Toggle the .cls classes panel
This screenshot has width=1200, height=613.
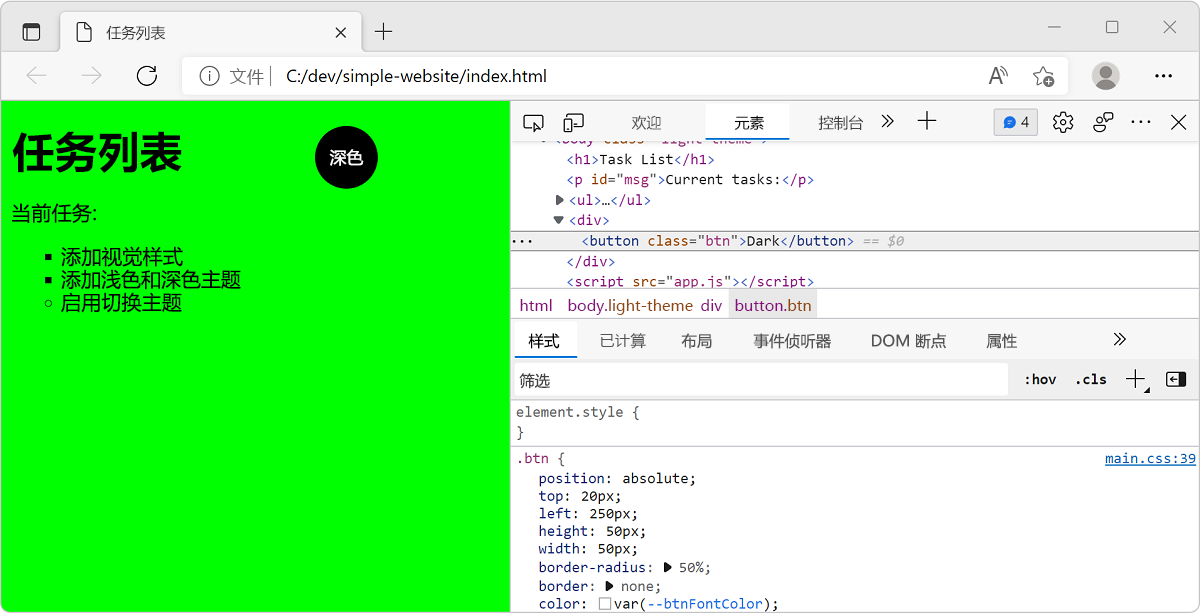click(x=1091, y=380)
